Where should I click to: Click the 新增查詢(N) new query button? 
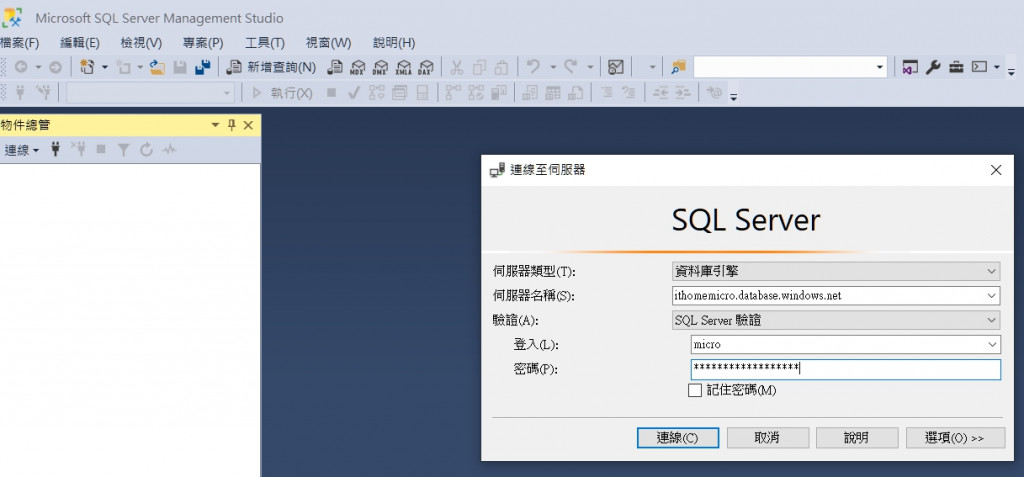tap(271, 67)
